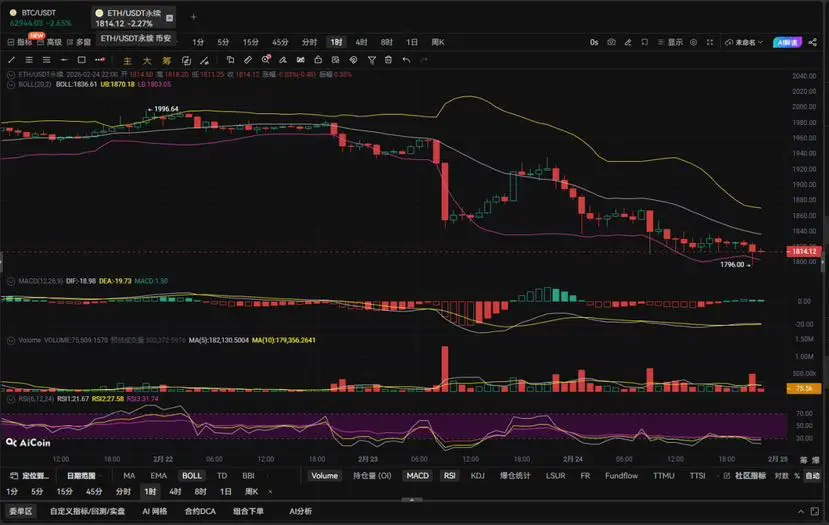Toggle the MACD sub-indicator

click(x=417, y=476)
